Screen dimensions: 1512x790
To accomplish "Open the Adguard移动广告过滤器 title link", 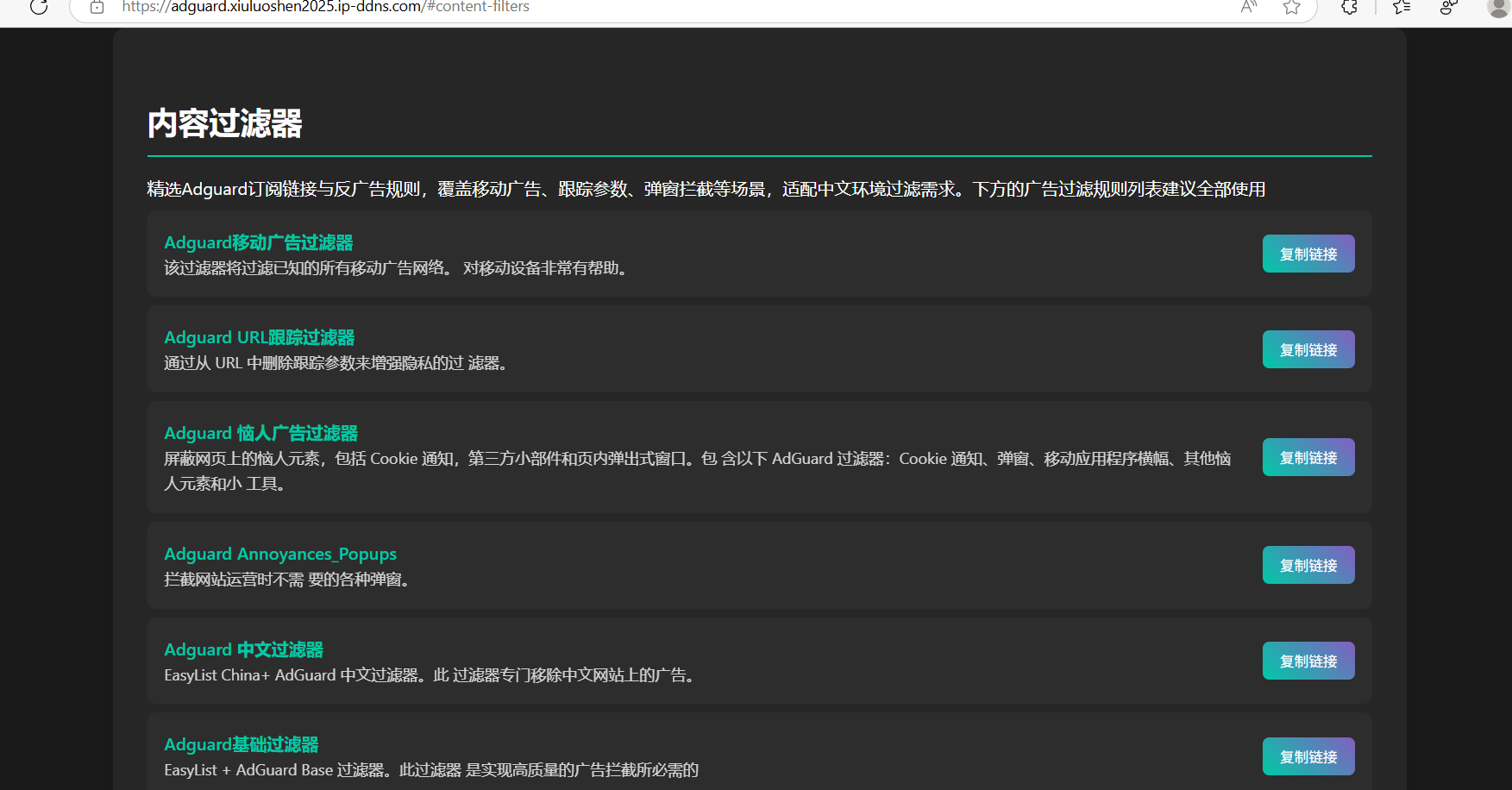I will [258, 242].
